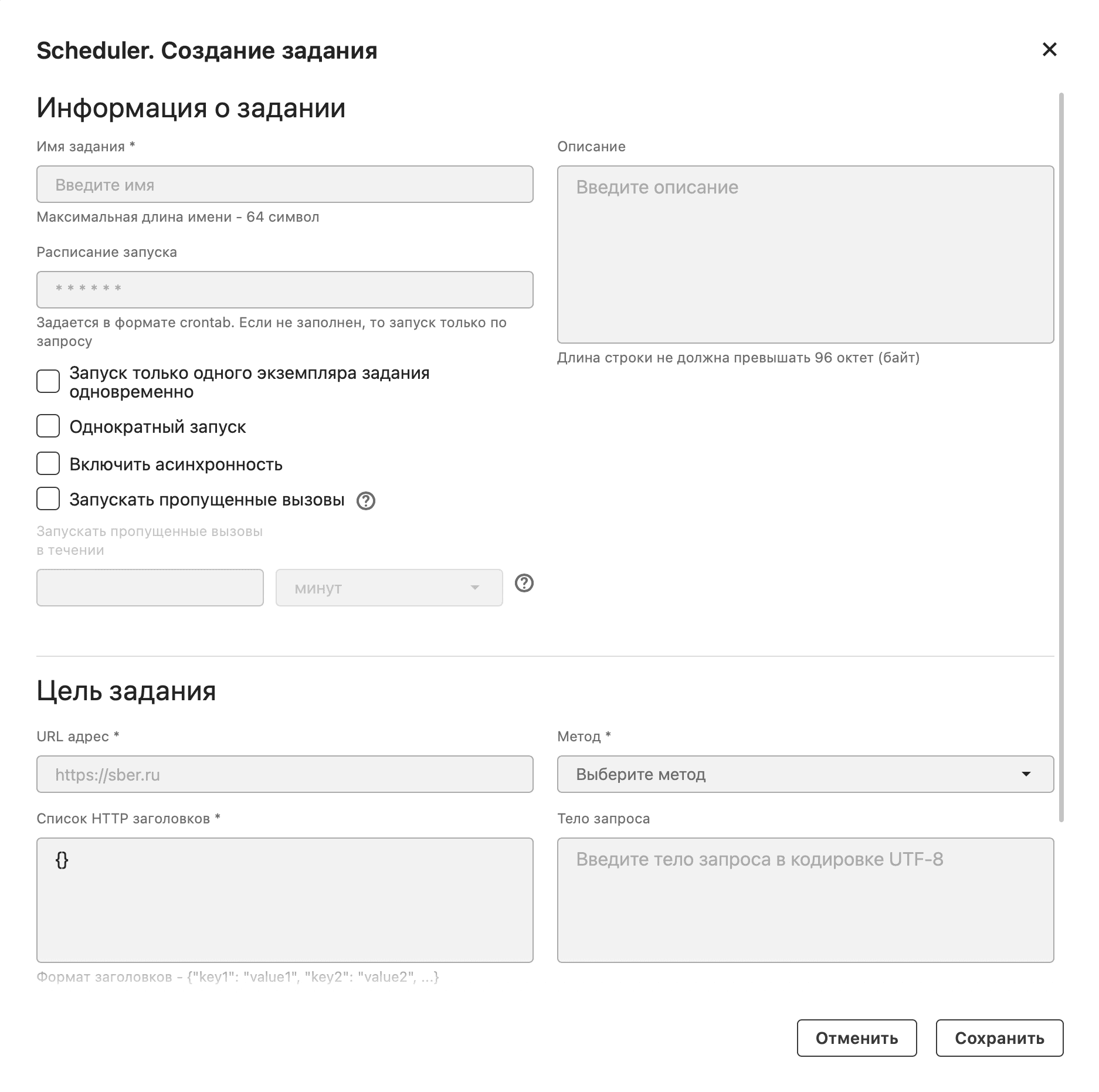
Task: Click the missed calls duration number field
Action: [x=150, y=588]
